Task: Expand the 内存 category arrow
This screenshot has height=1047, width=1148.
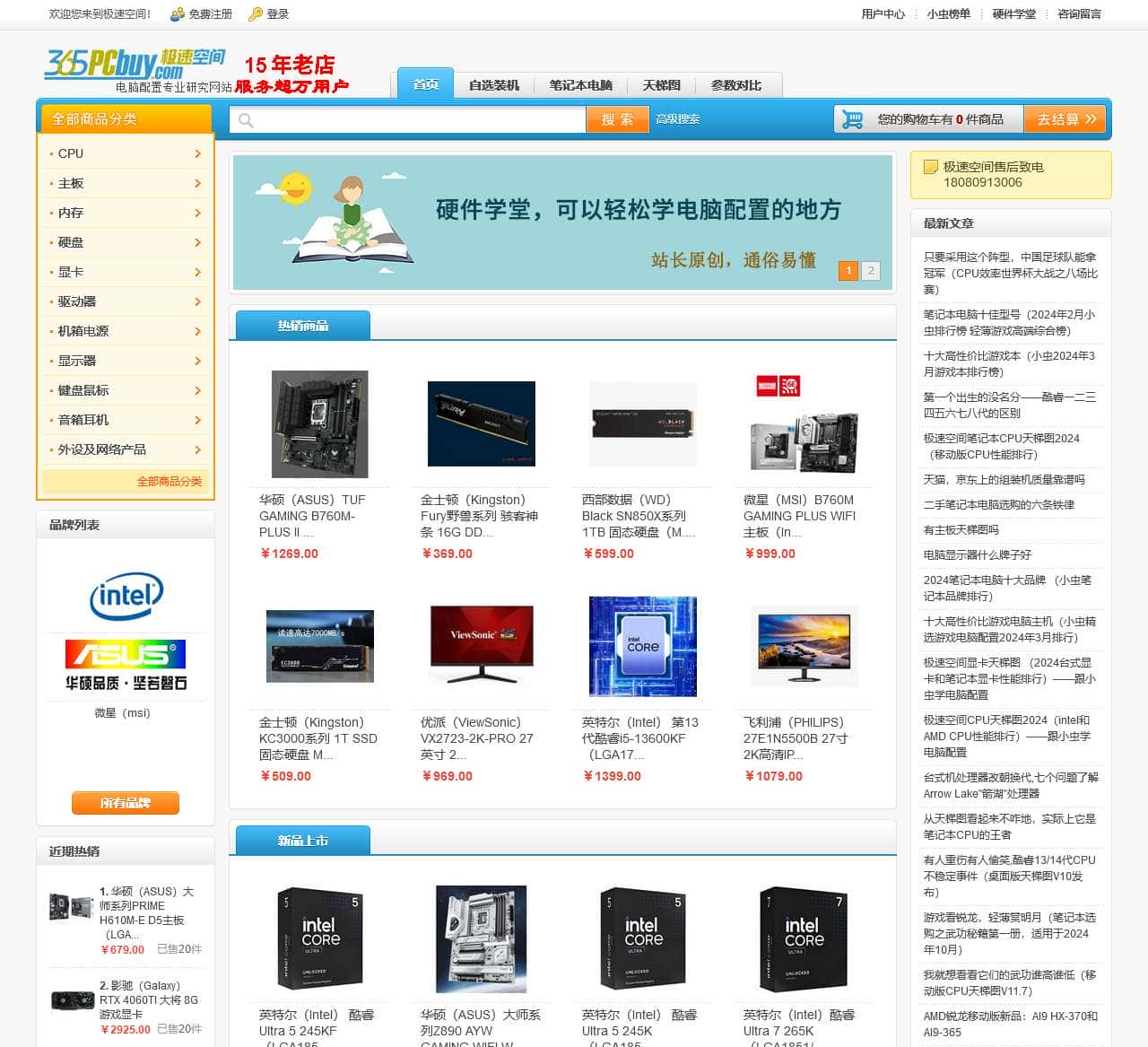Action: point(197,214)
